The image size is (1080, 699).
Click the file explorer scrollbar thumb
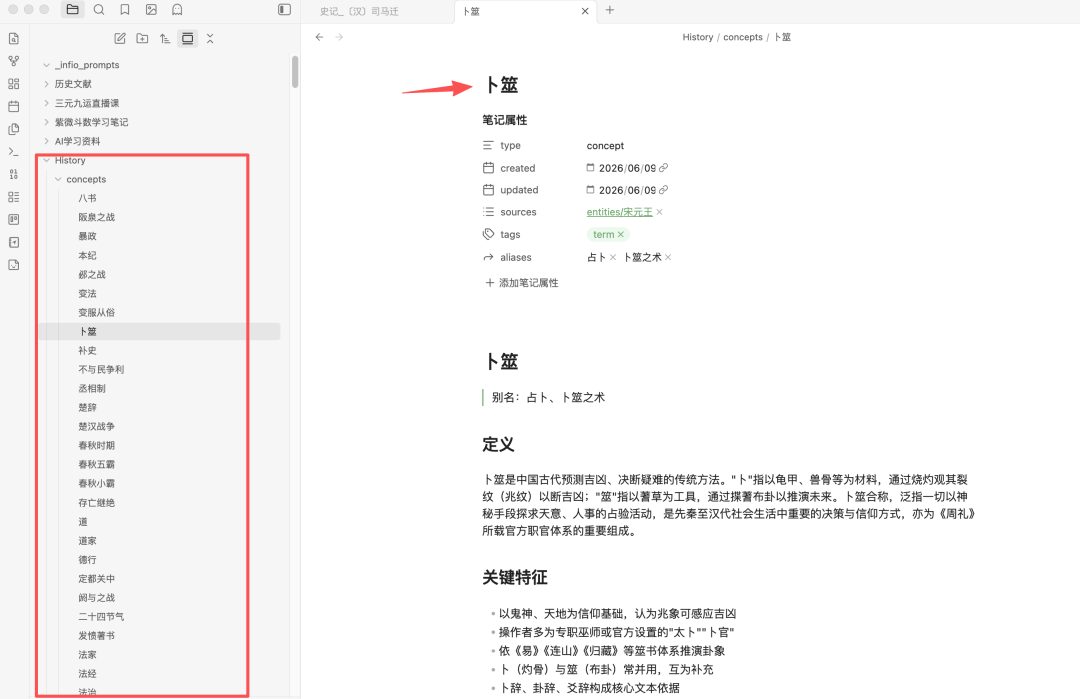[295, 72]
